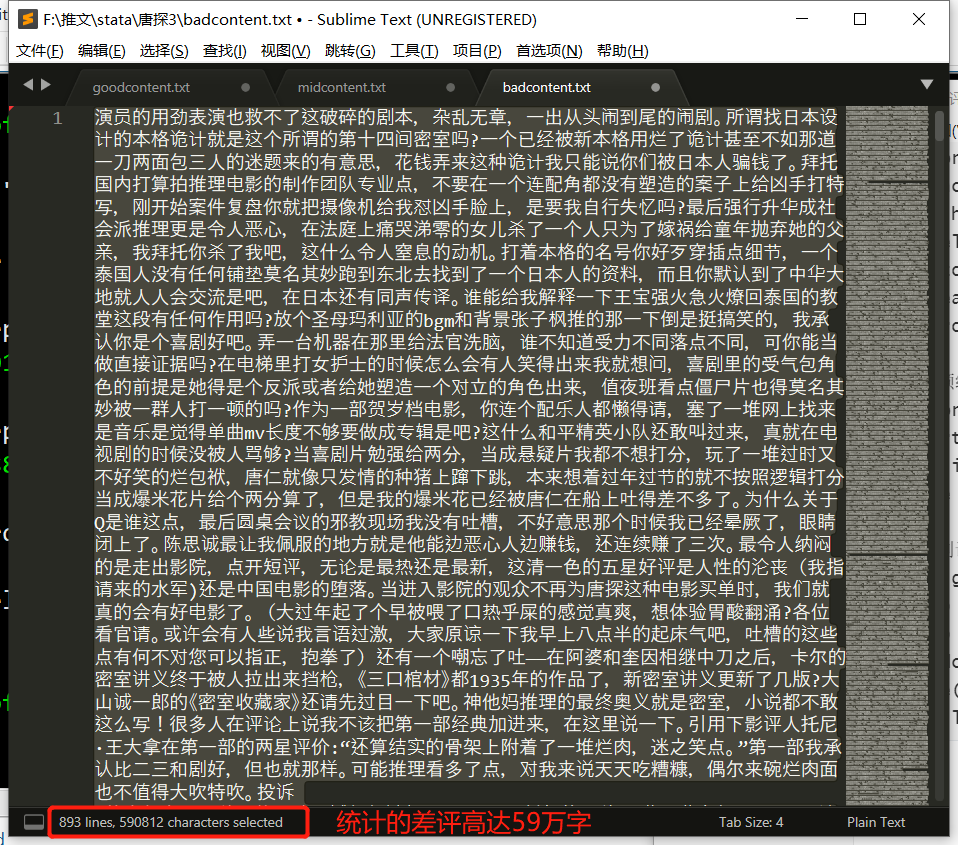958x845 pixels.
Task: Minimize the Sublime Text window
Action: pyautogui.click(x=802, y=20)
